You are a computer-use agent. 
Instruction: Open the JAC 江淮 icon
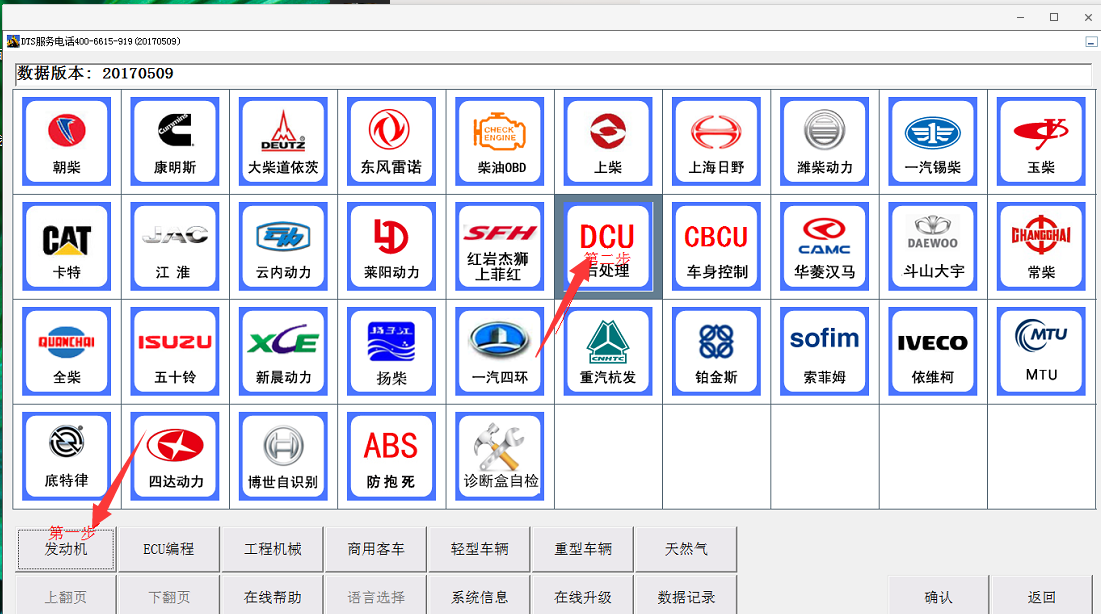tap(175, 247)
